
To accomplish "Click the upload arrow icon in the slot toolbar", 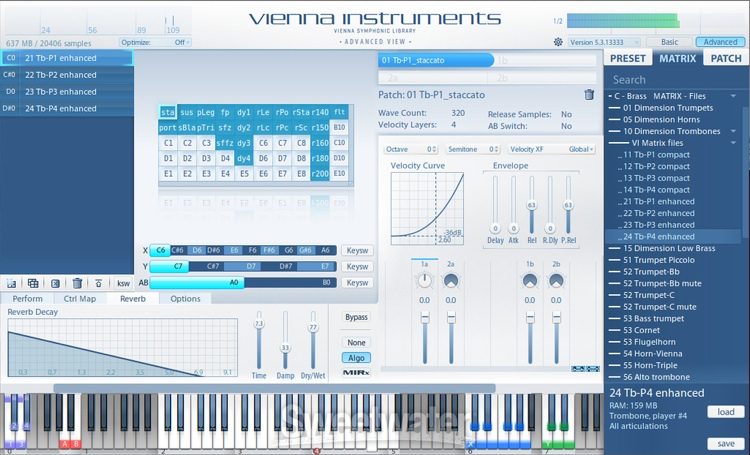I will pyautogui.click(x=99, y=283).
